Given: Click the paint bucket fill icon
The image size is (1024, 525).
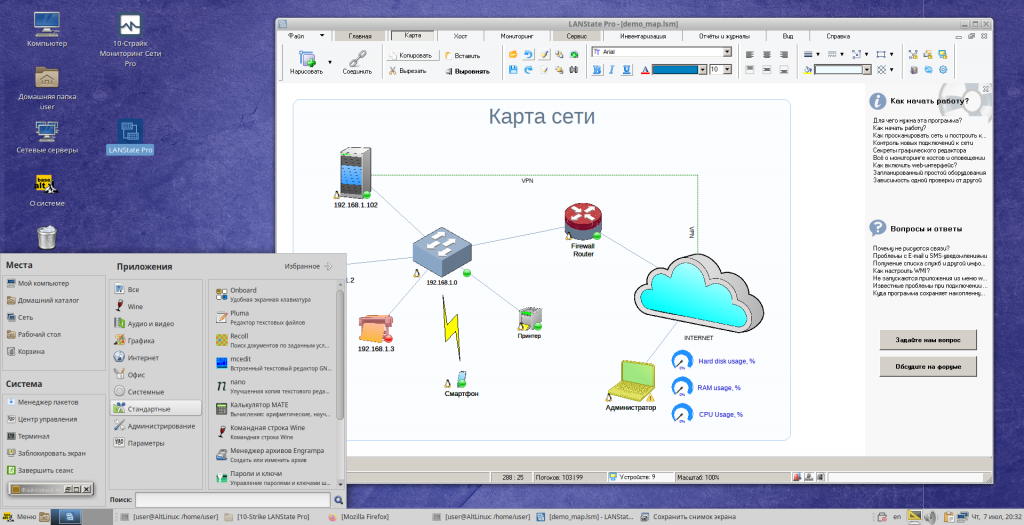Looking at the screenshot, I should point(808,70).
